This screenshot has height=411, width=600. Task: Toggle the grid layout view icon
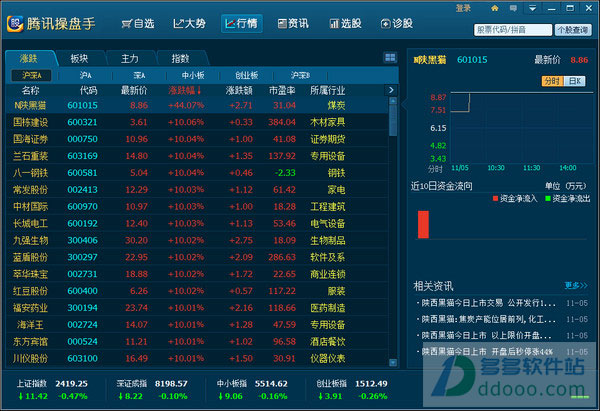click(390, 58)
